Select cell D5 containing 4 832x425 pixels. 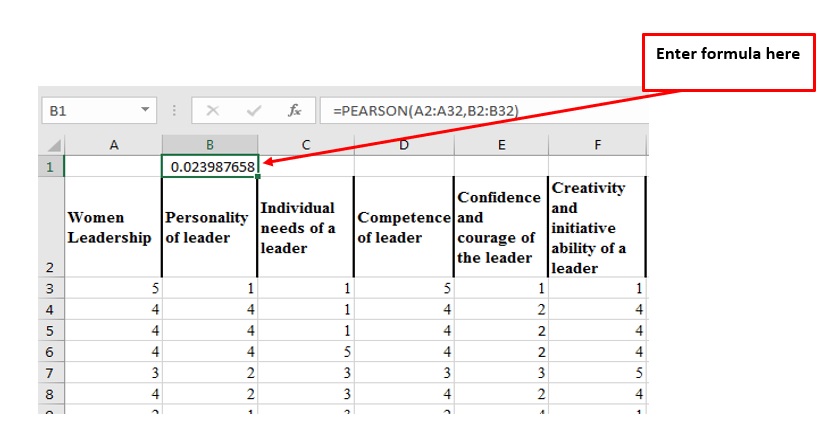[404, 331]
